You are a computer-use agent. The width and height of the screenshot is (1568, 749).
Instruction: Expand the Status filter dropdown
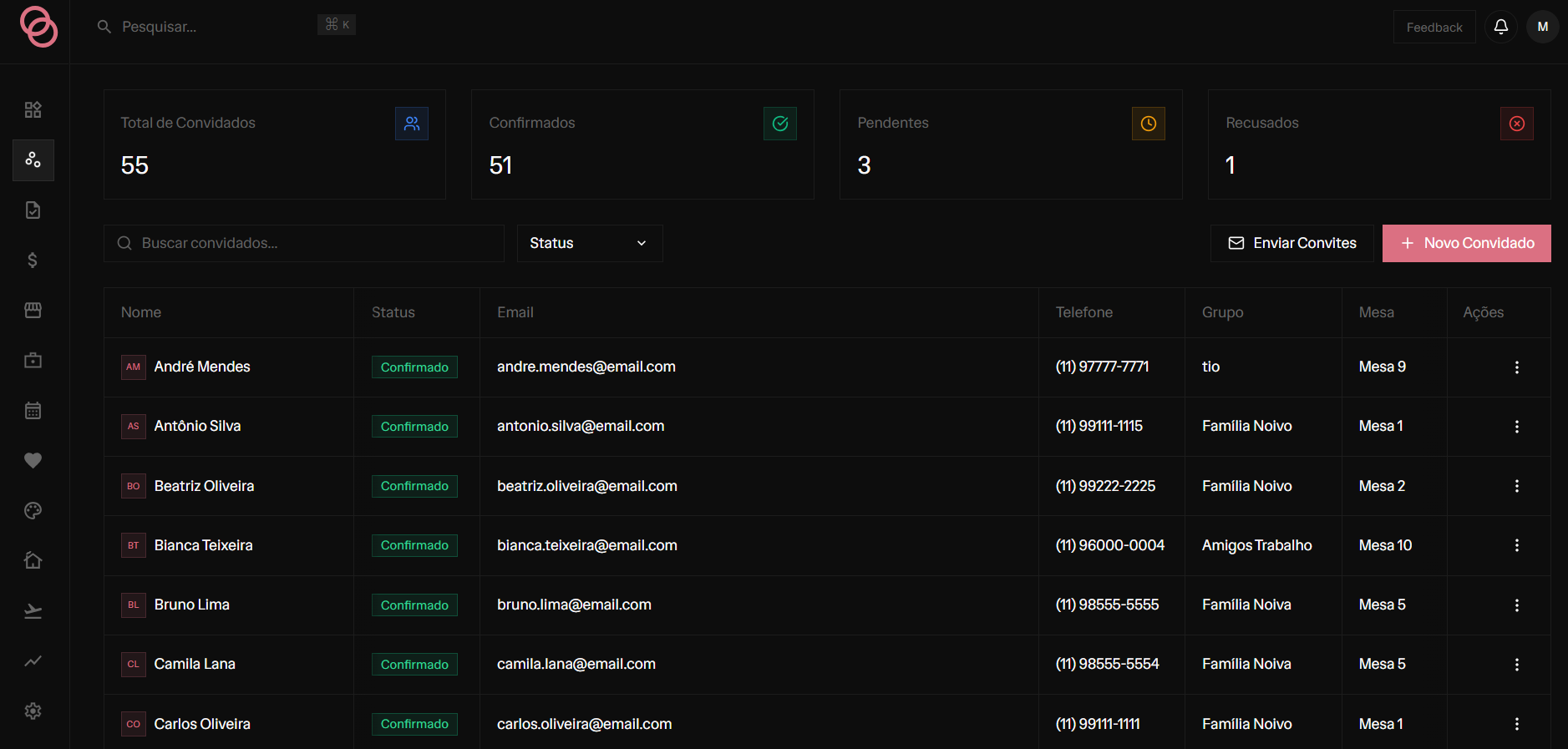[590, 243]
